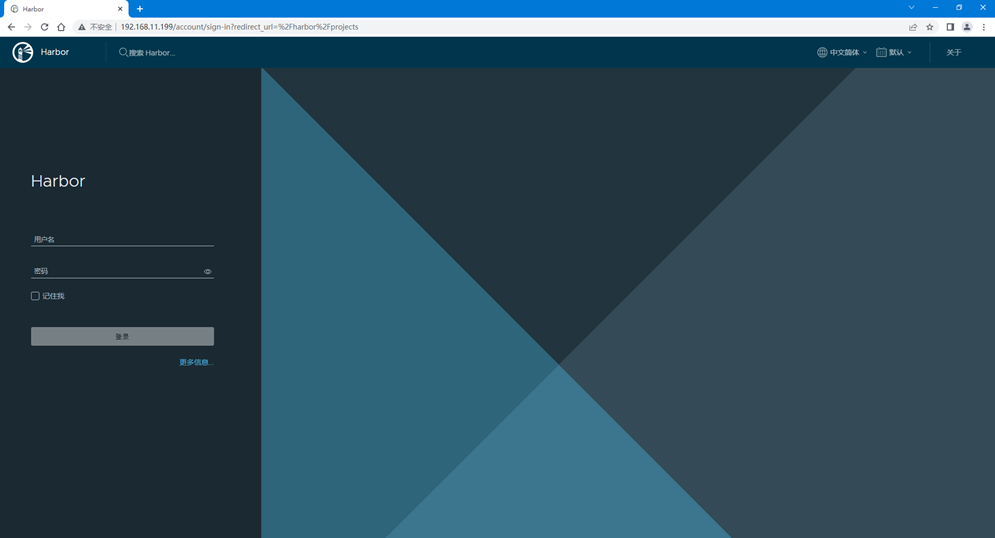
Task: Click the address bar URL
Action: (x=239, y=27)
